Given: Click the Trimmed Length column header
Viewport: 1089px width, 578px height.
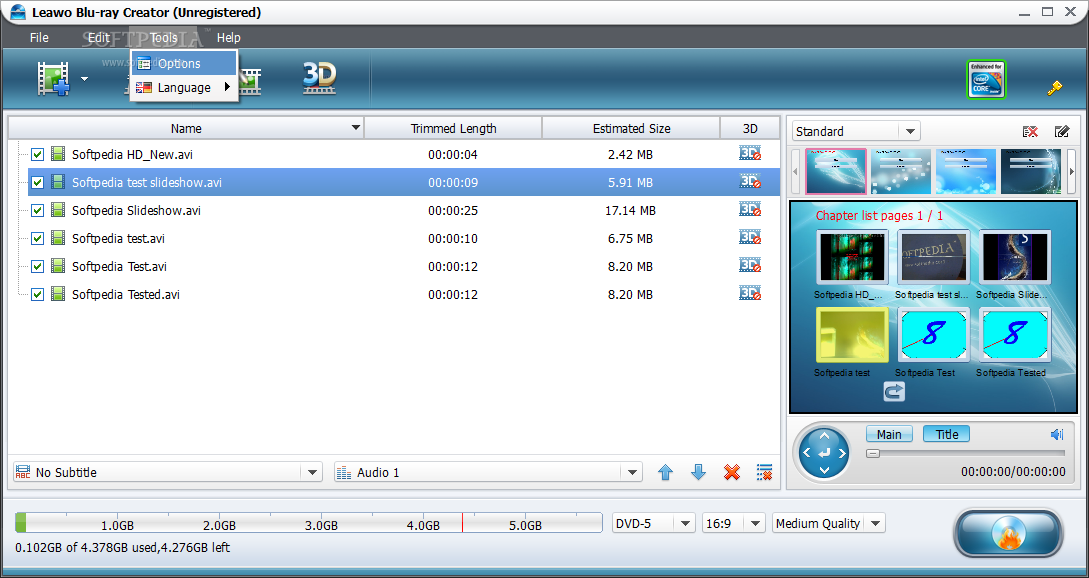Looking at the screenshot, I should [x=453, y=128].
